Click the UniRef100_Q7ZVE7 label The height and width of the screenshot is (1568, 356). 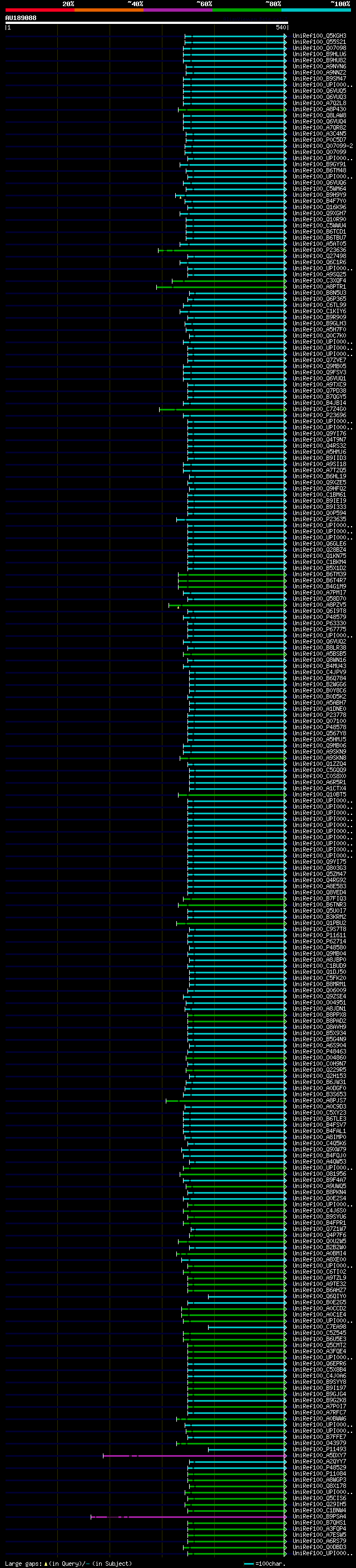(x=319, y=360)
